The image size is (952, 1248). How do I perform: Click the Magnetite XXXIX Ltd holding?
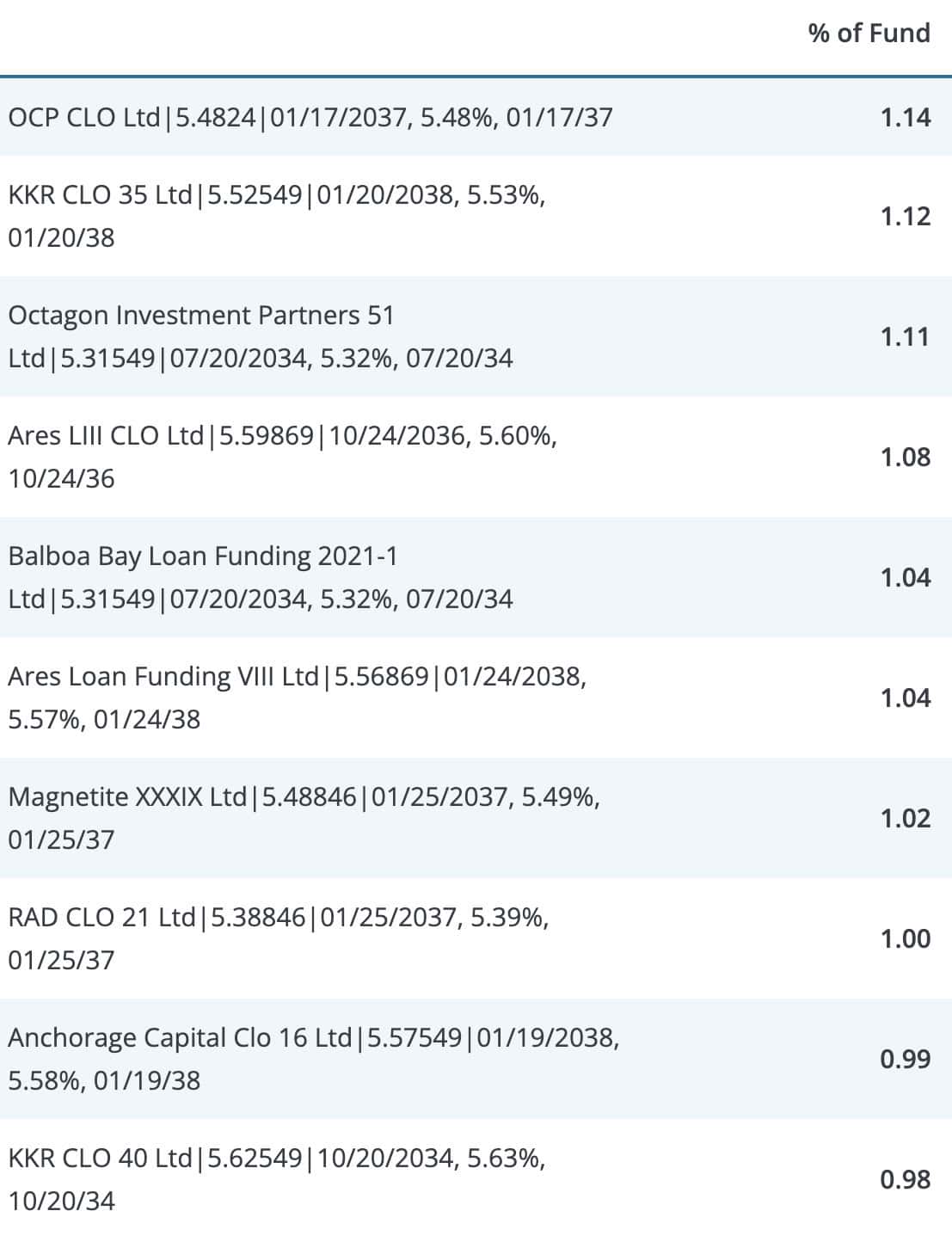[476, 818]
